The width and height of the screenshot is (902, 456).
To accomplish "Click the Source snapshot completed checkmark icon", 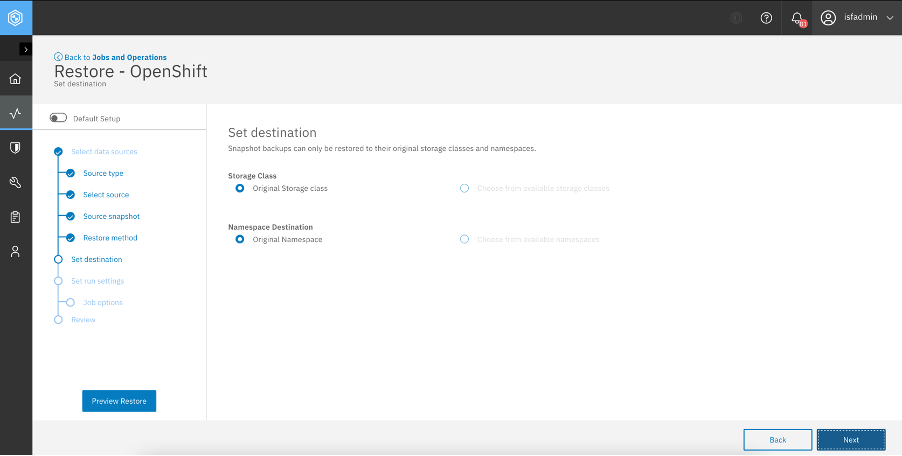I will click(x=70, y=216).
